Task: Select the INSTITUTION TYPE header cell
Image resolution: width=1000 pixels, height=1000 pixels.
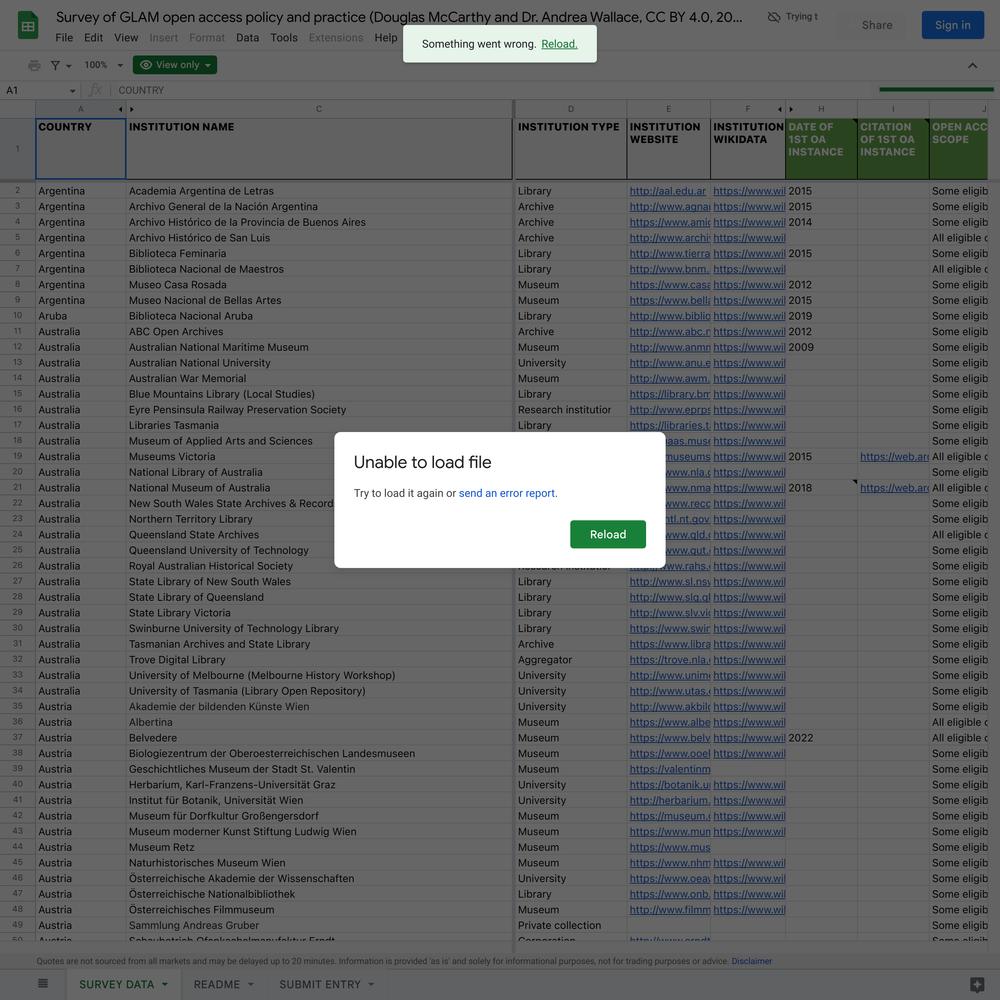Action: coord(571,149)
